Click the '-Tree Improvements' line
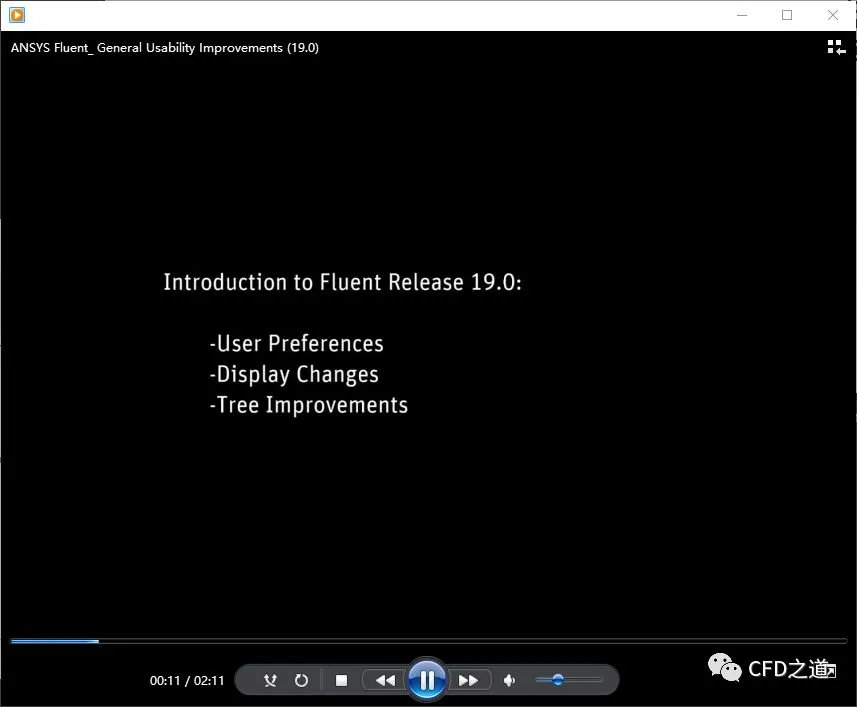The height and width of the screenshot is (707, 857). tap(309, 405)
